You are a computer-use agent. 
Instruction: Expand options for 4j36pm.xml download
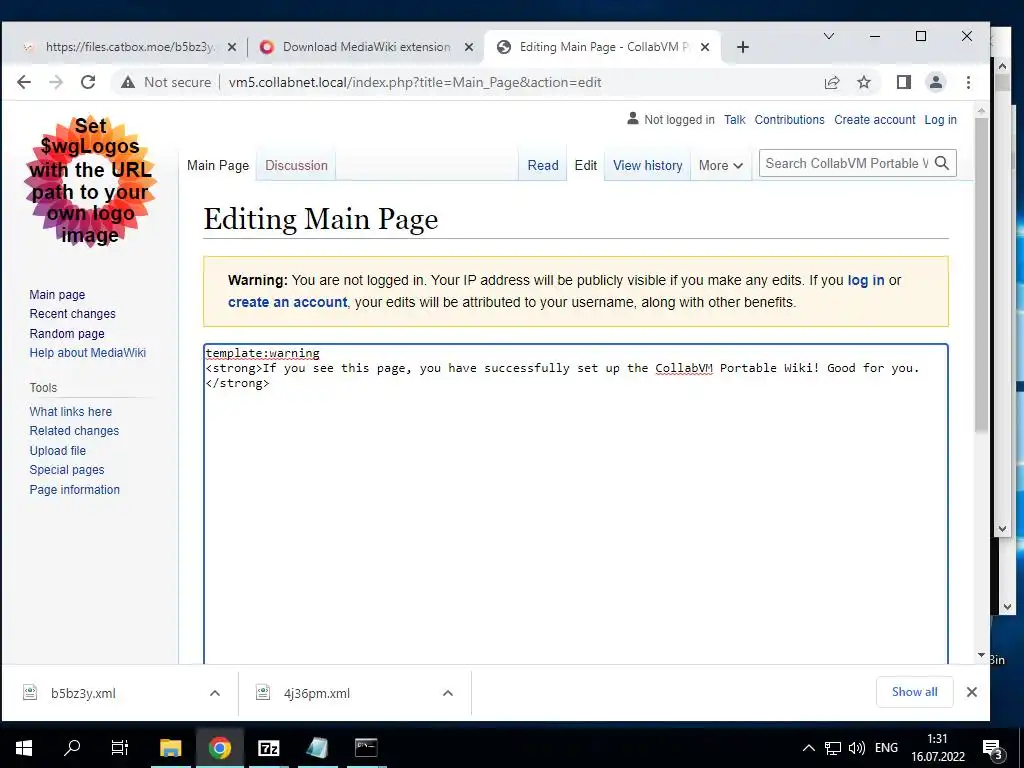(447, 693)
